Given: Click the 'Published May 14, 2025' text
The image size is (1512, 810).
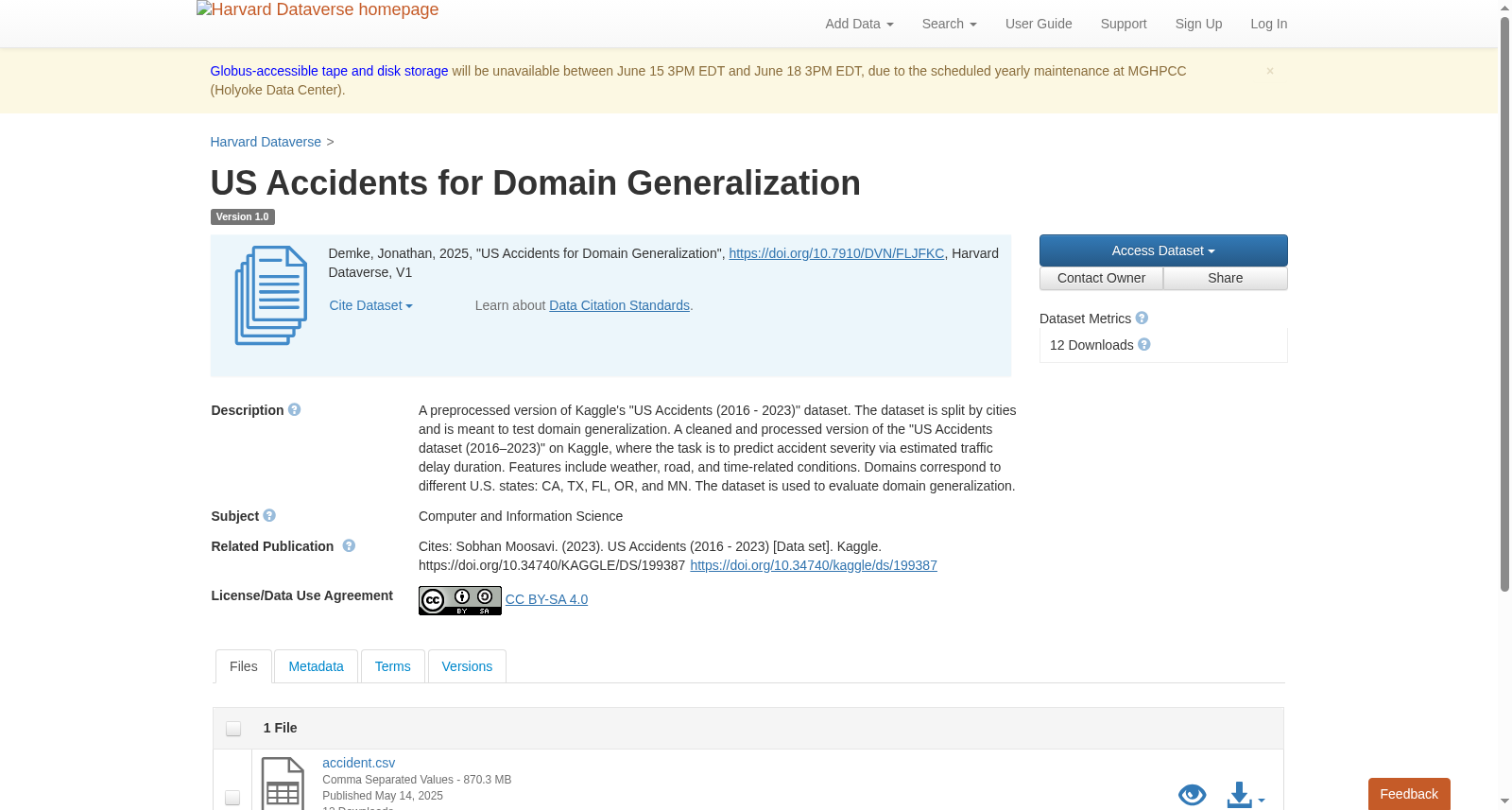Looking at the screenshot, I should (383, 796).
